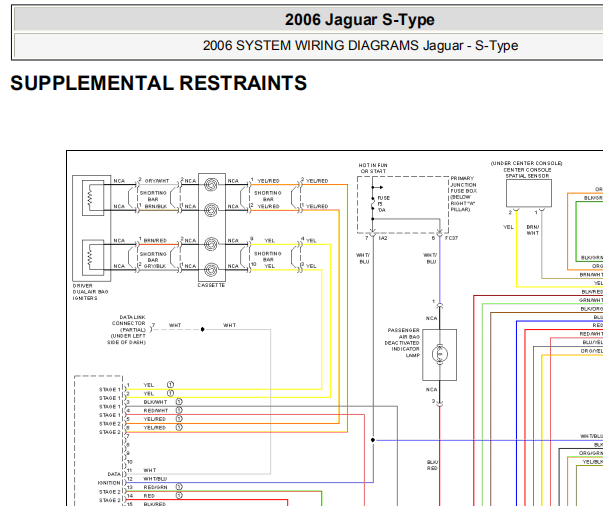603x506 pixels.
Task: Click the RED/GRN wire label at pin 13
Action: click(155, 487)
